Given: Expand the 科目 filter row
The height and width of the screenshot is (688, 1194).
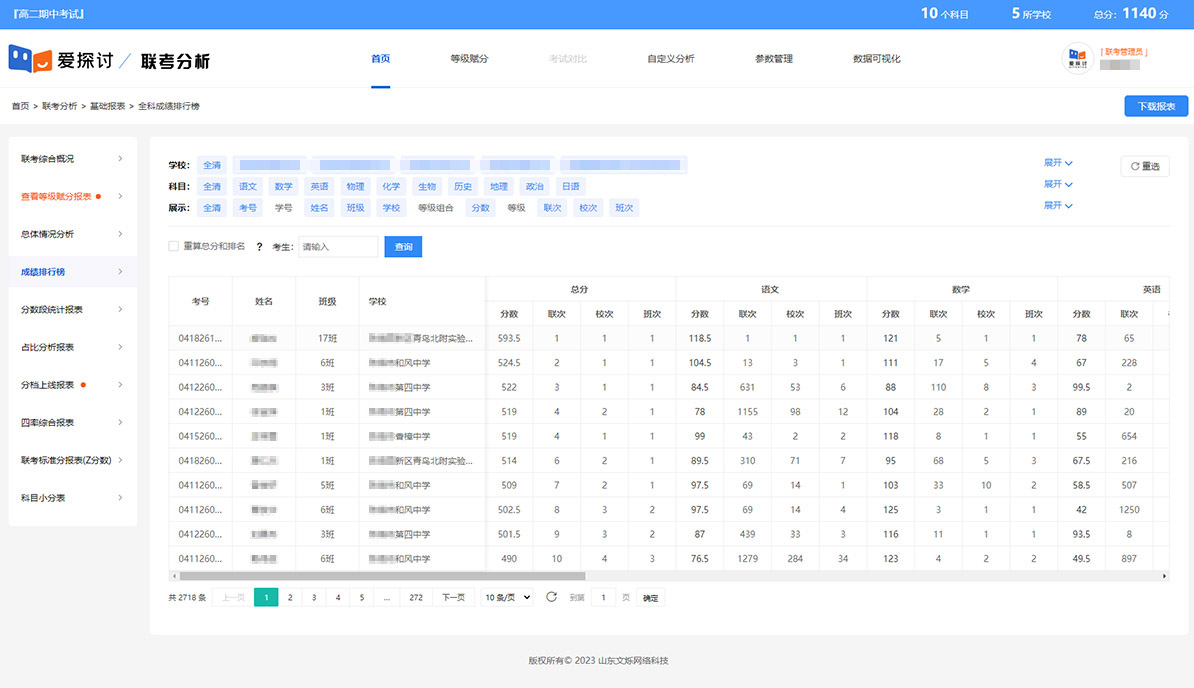Looking at the screenshot, I should tap(1058, 185).
